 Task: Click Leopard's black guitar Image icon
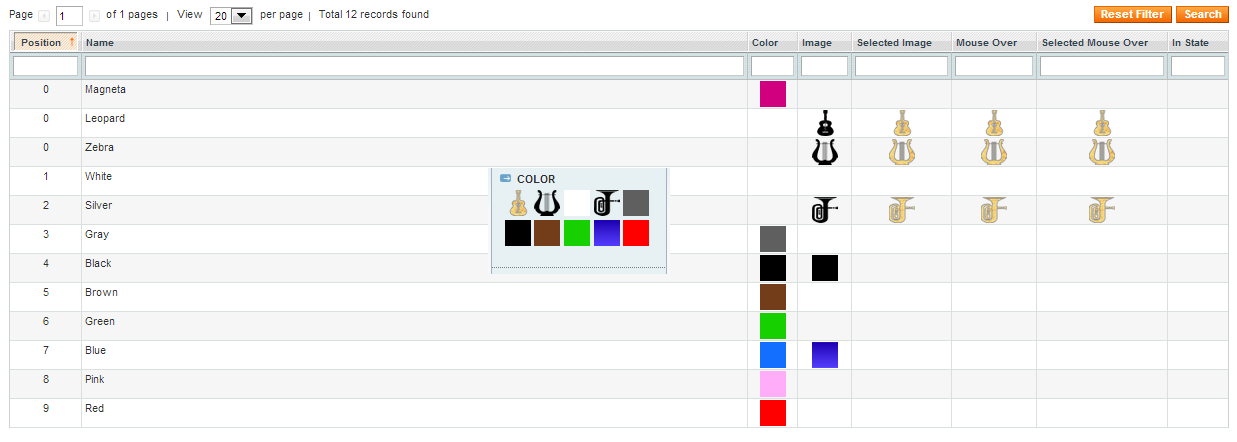point(824,123)
